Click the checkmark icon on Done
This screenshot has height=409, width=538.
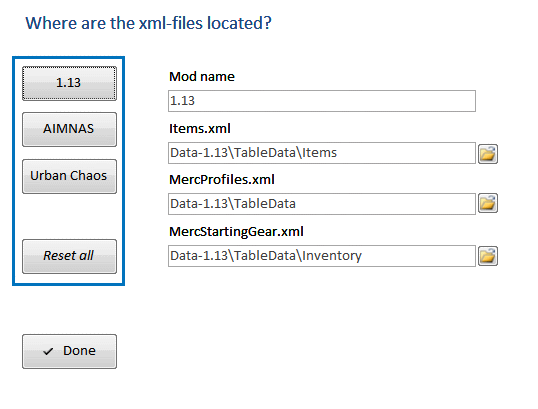tap(48, 351)
